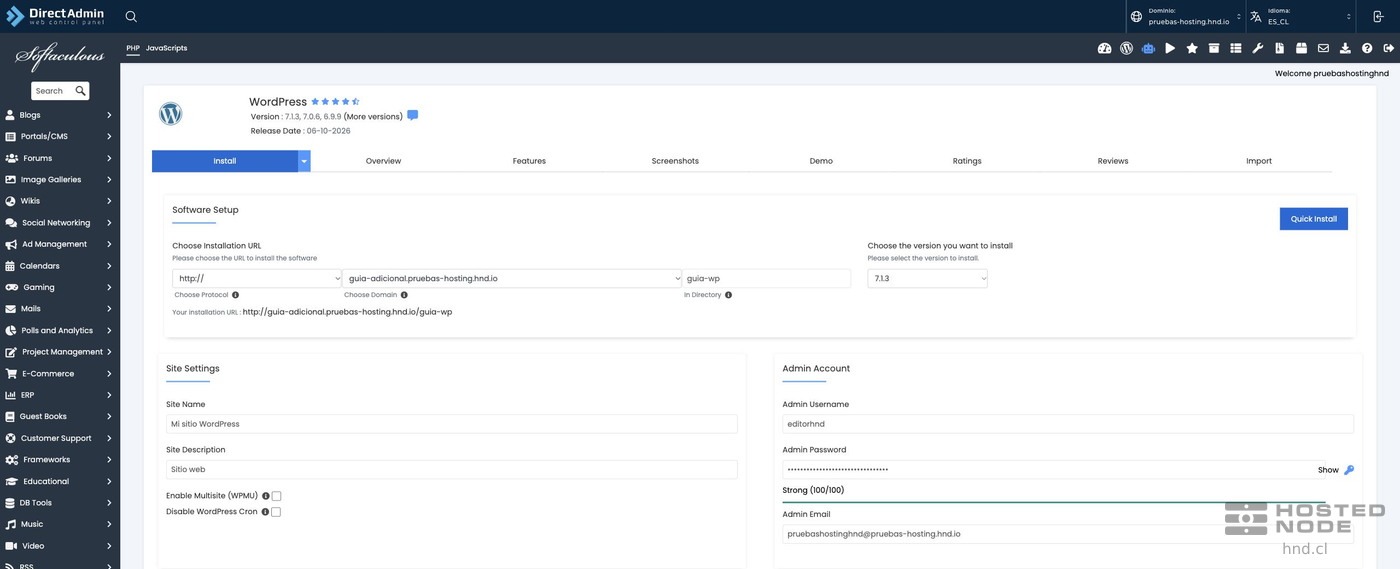Enable the Multisite (WPMU) checkbox
This screenshot has height=569, width=1400.
coord(276,496)
